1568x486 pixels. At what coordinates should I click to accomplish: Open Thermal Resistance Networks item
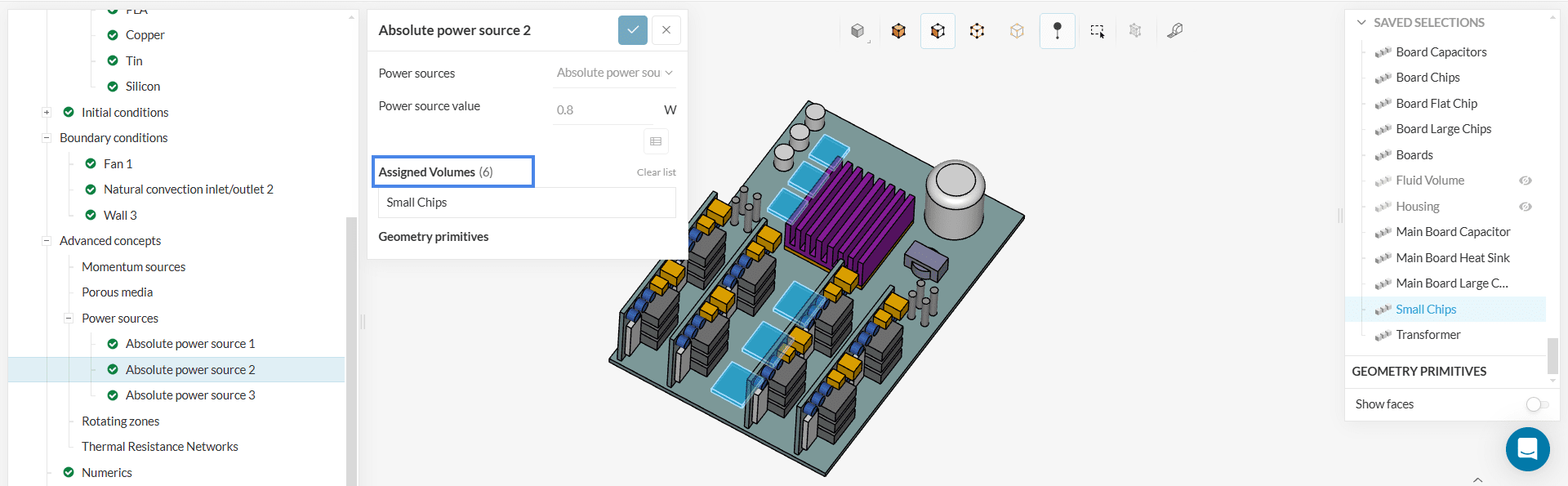pyautogui.click(x=159, y=447)
